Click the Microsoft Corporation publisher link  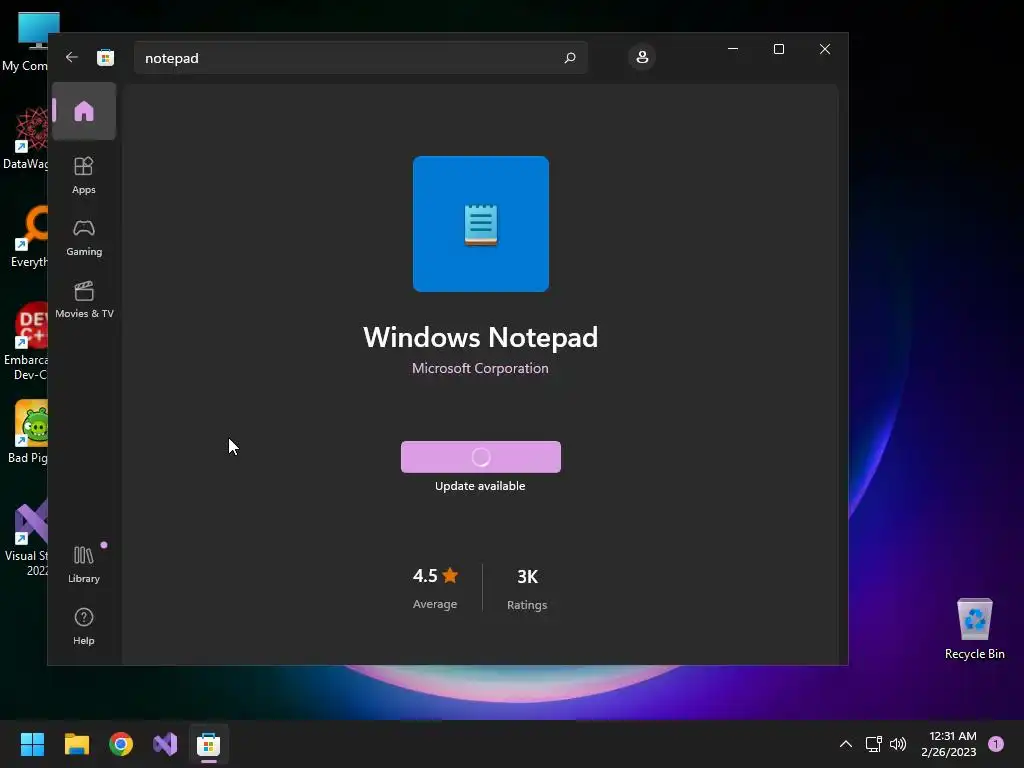coord(480,368)
